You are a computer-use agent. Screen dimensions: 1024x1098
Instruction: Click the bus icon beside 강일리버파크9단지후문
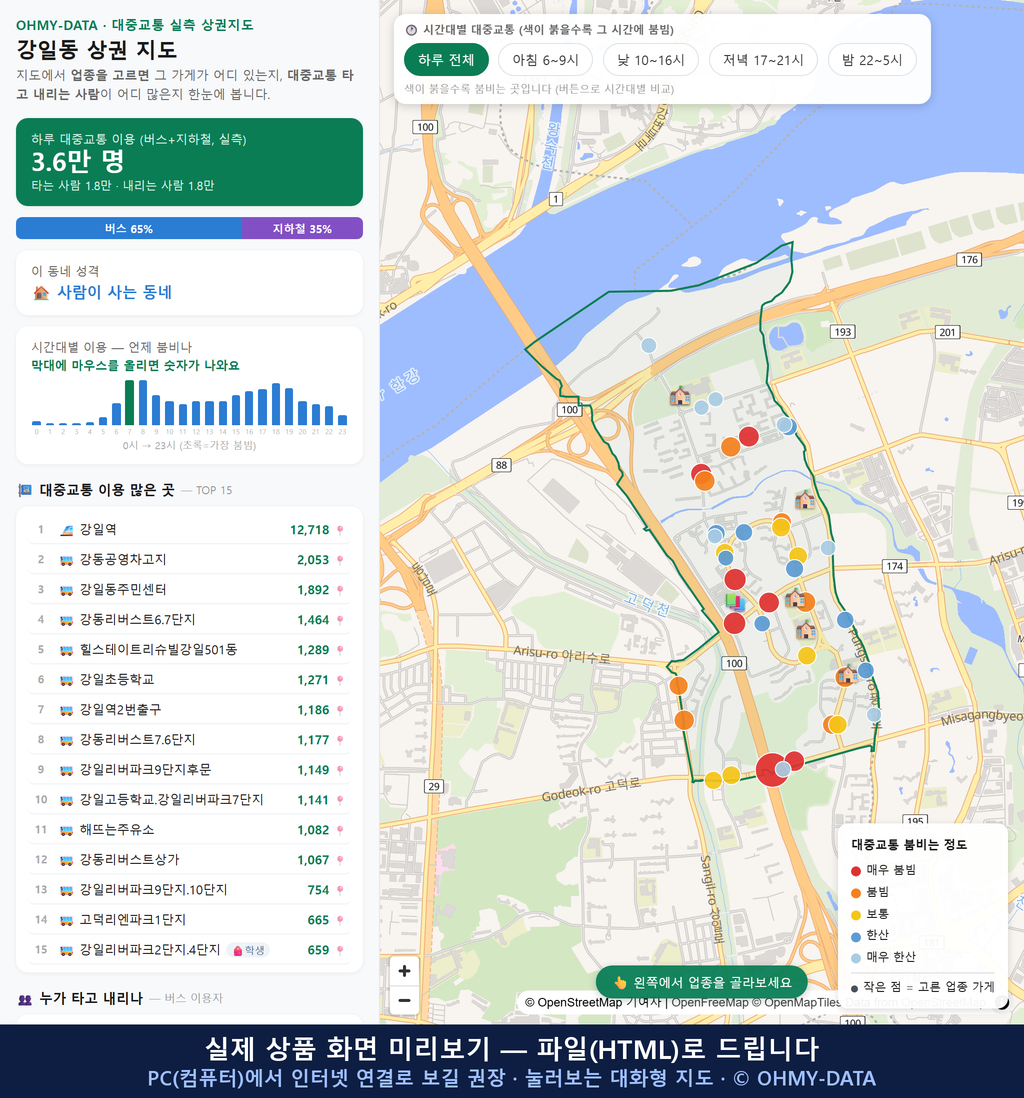pyautogui.click(x=67, y=770)
